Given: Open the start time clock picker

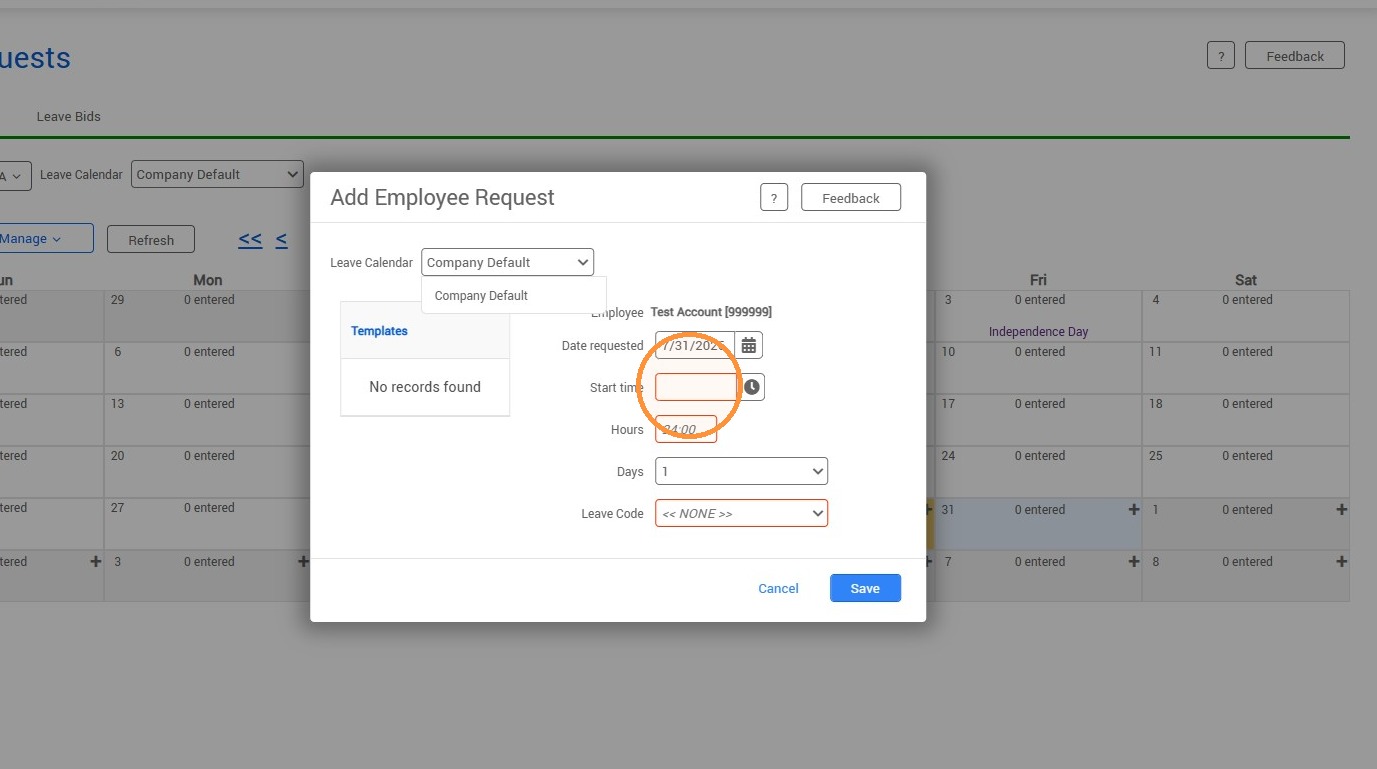Looking at the screenshot, I should coord(752,387).
